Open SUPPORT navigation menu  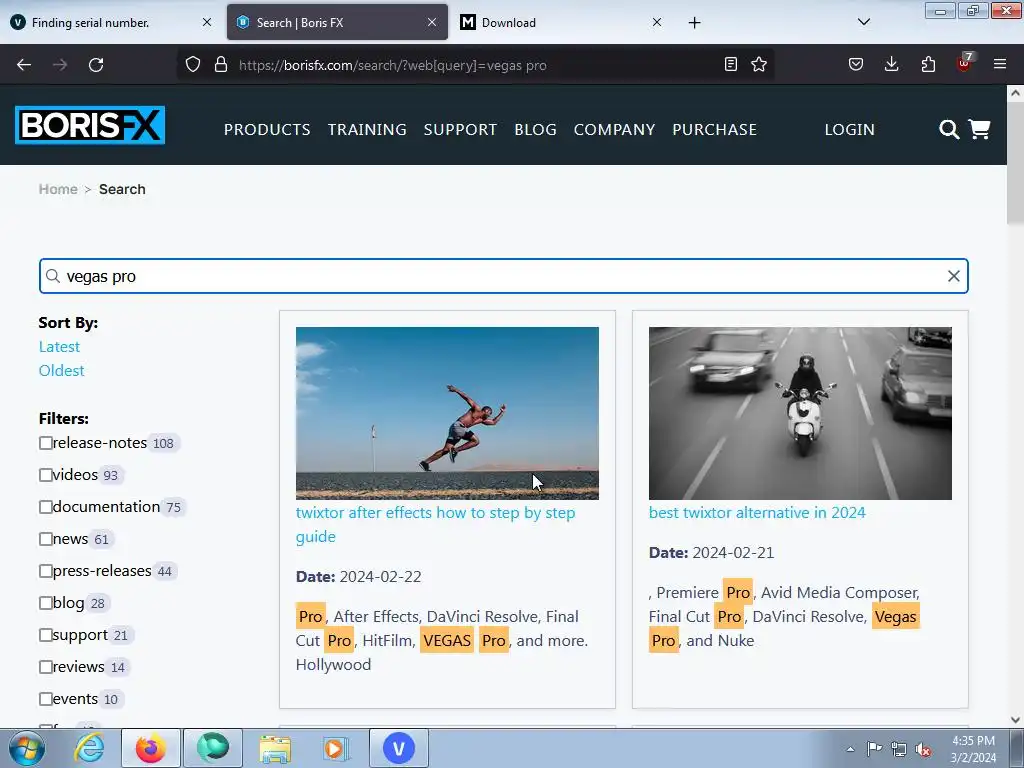[x=460, y=129]
